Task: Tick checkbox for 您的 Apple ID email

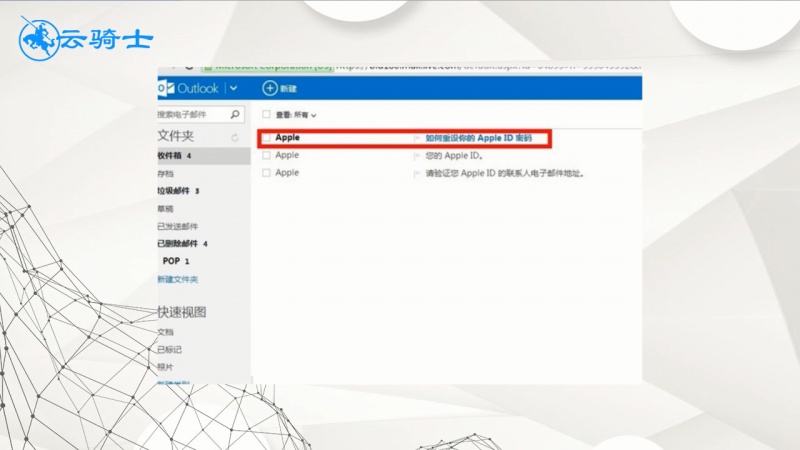Action: pos(266,155)
